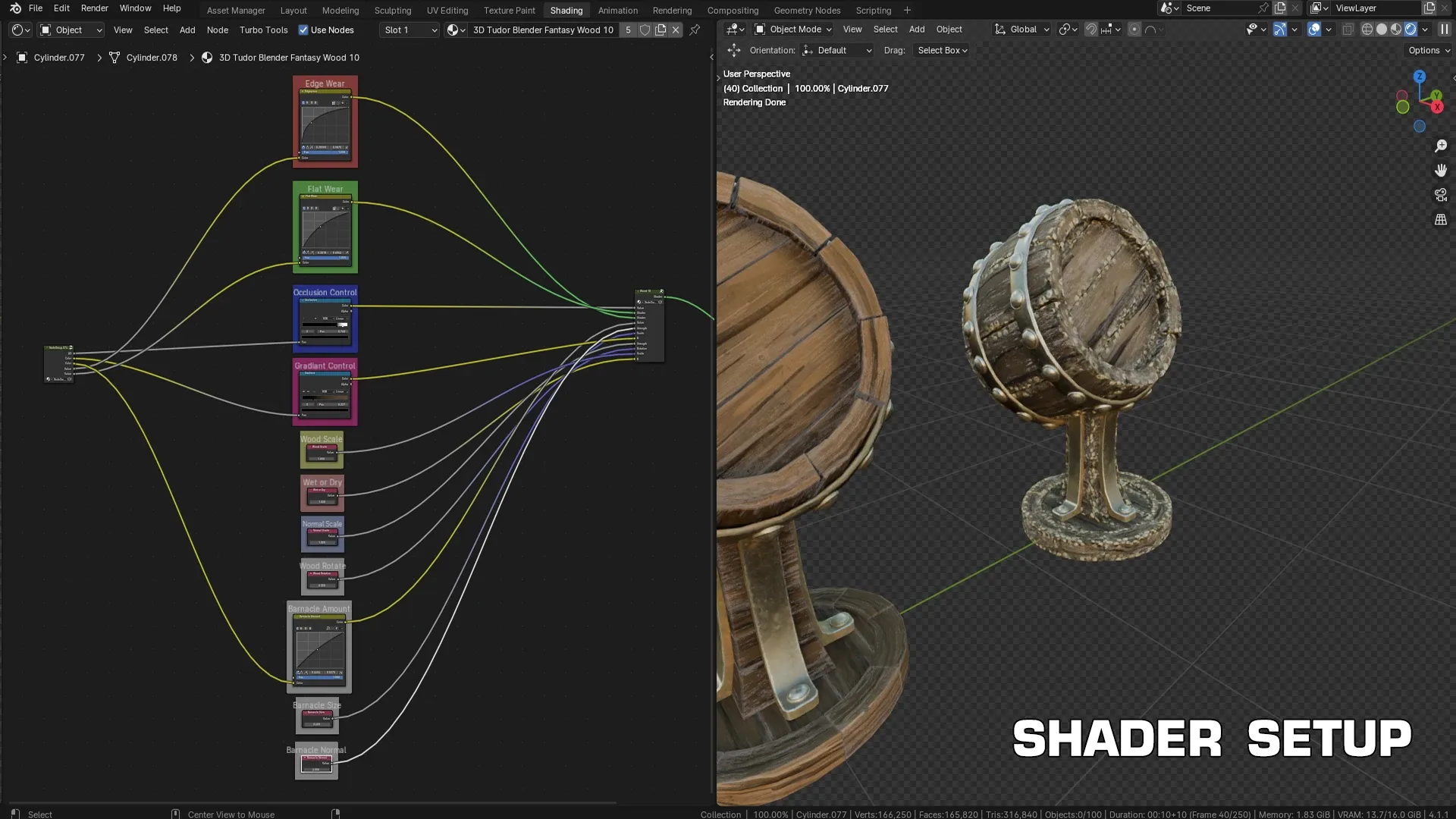Open the Animation workspace tab

(617, 10)
